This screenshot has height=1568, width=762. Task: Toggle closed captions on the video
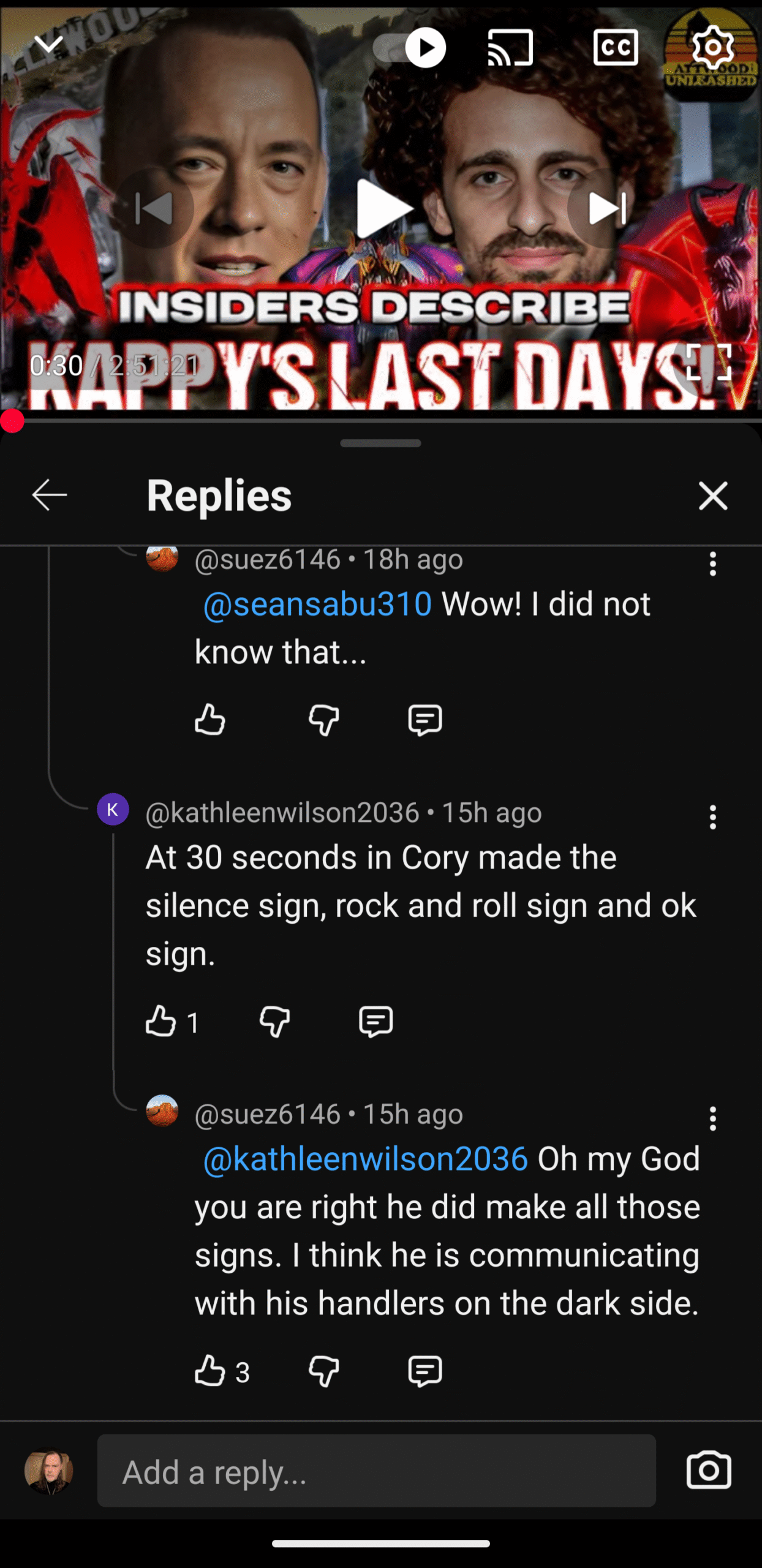tap(615, 47)
